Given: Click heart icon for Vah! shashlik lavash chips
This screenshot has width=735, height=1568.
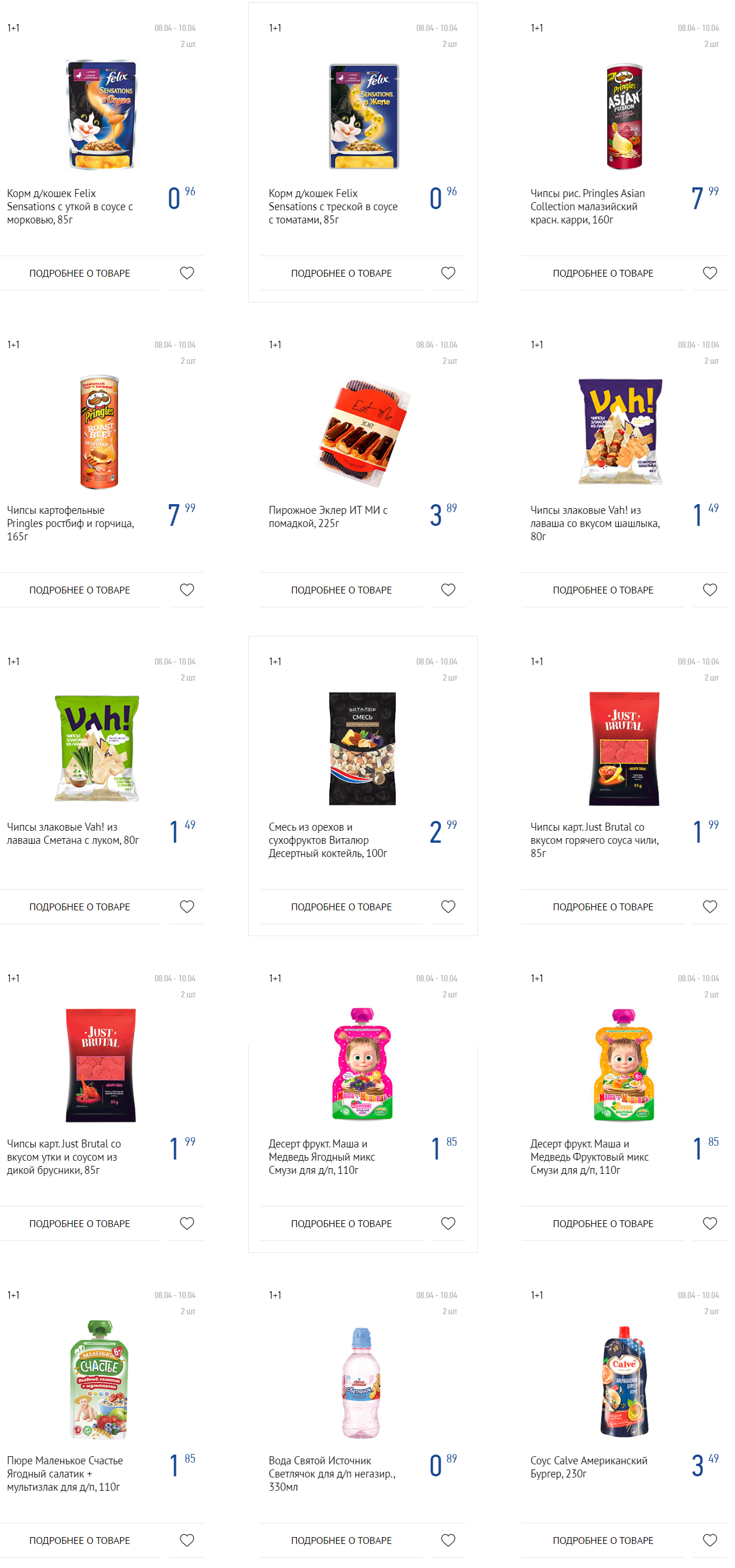Looking at the screenshot, I should 709,589.
